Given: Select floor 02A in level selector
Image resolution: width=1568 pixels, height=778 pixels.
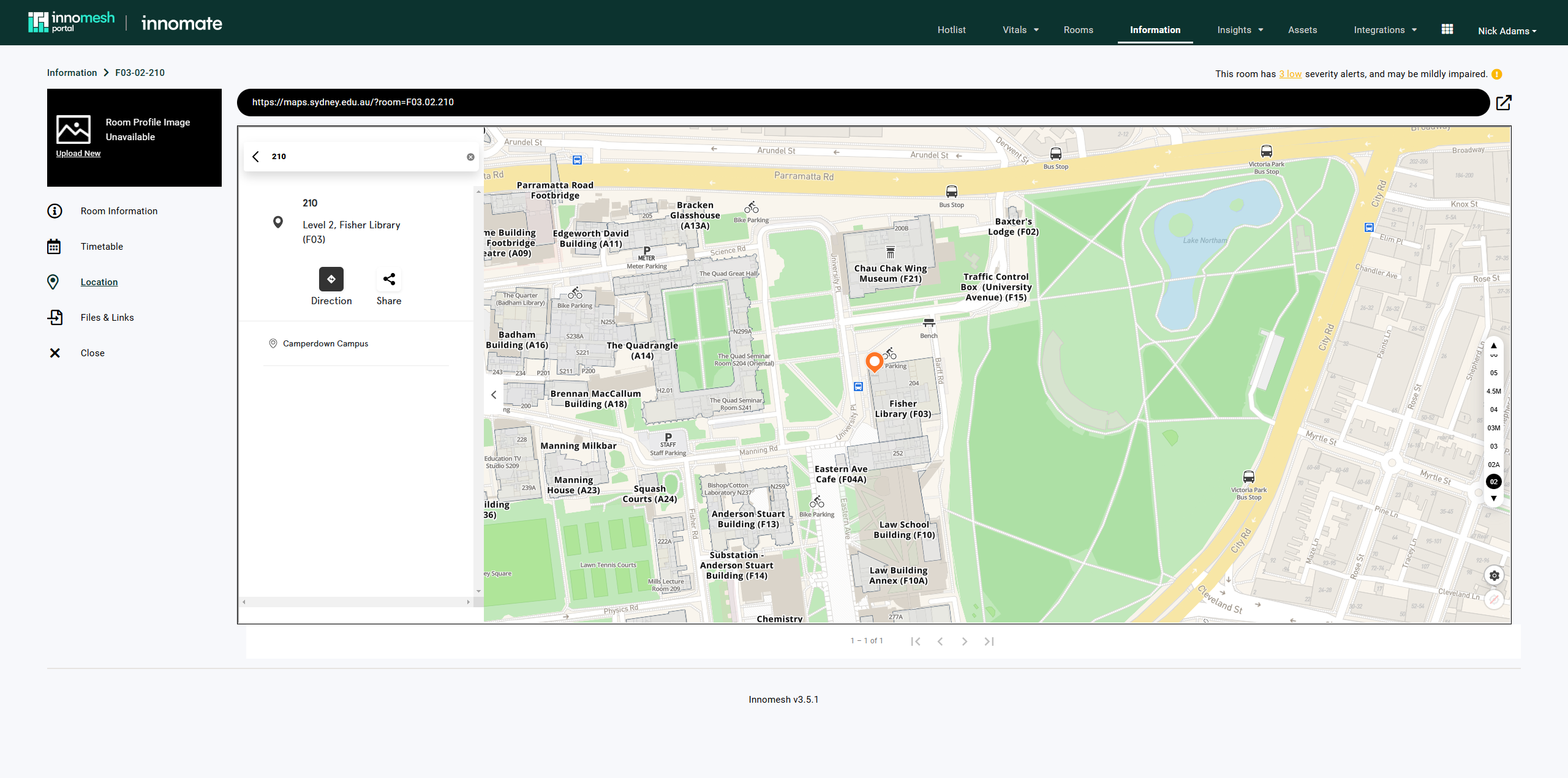Looking at the screenshot, I should (1494, 465).
